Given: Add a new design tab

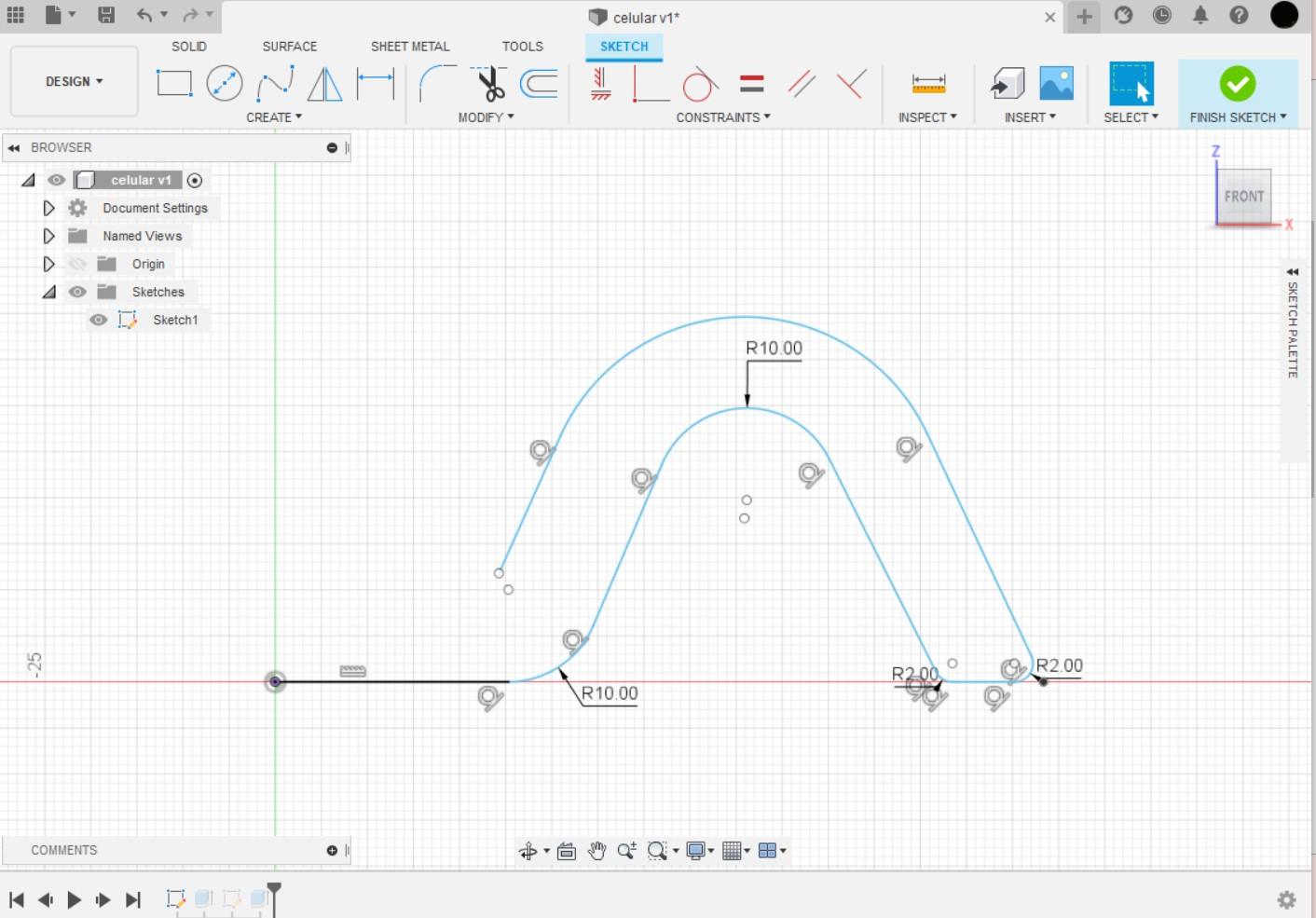Looking at the screenshot, I should point(1084,16).
